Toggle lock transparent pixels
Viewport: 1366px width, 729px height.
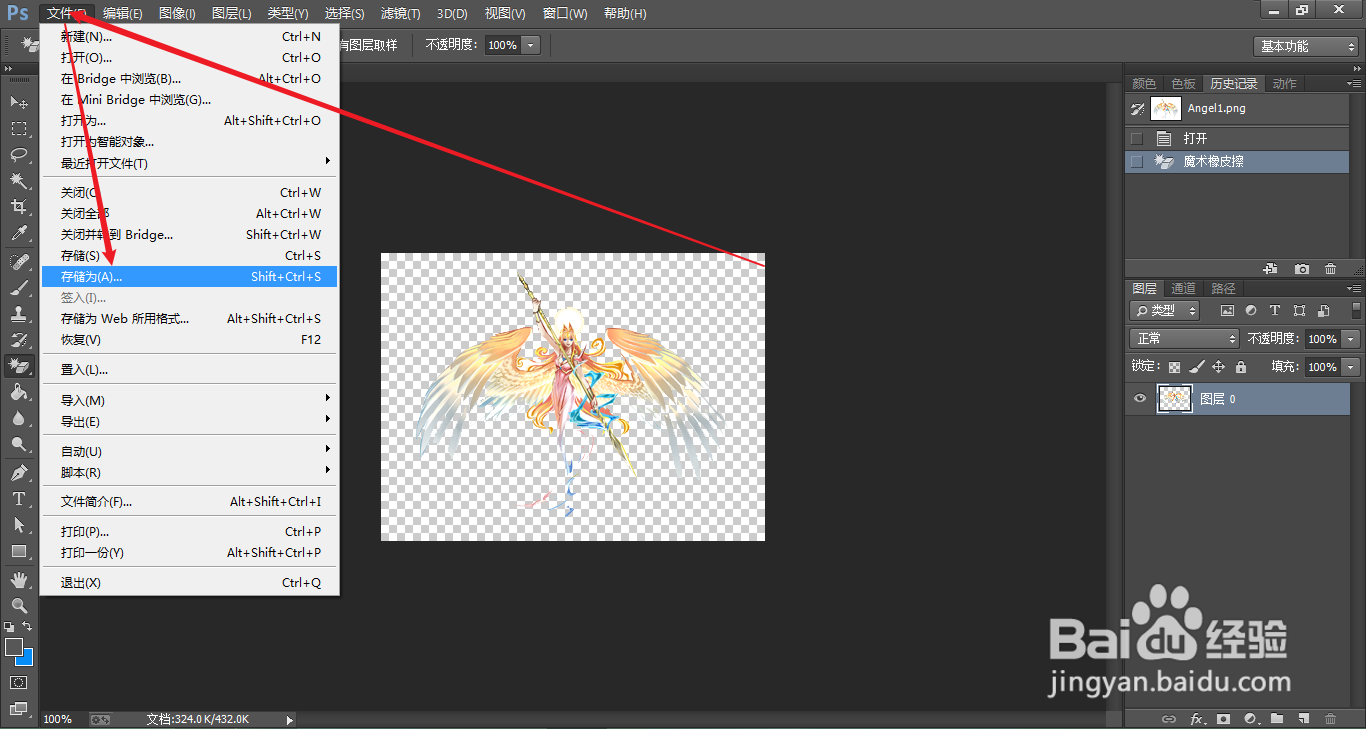(1174, 367)
